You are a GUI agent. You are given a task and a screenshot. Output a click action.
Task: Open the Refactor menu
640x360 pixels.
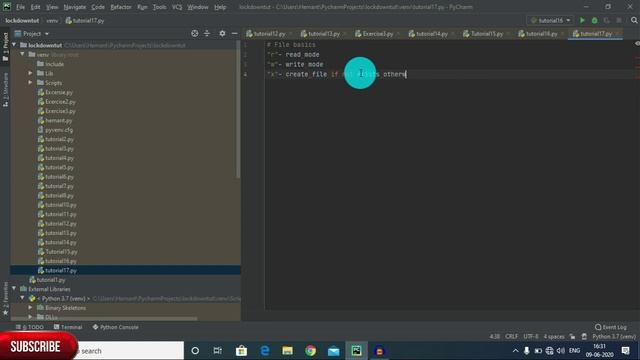coord(121,7)
